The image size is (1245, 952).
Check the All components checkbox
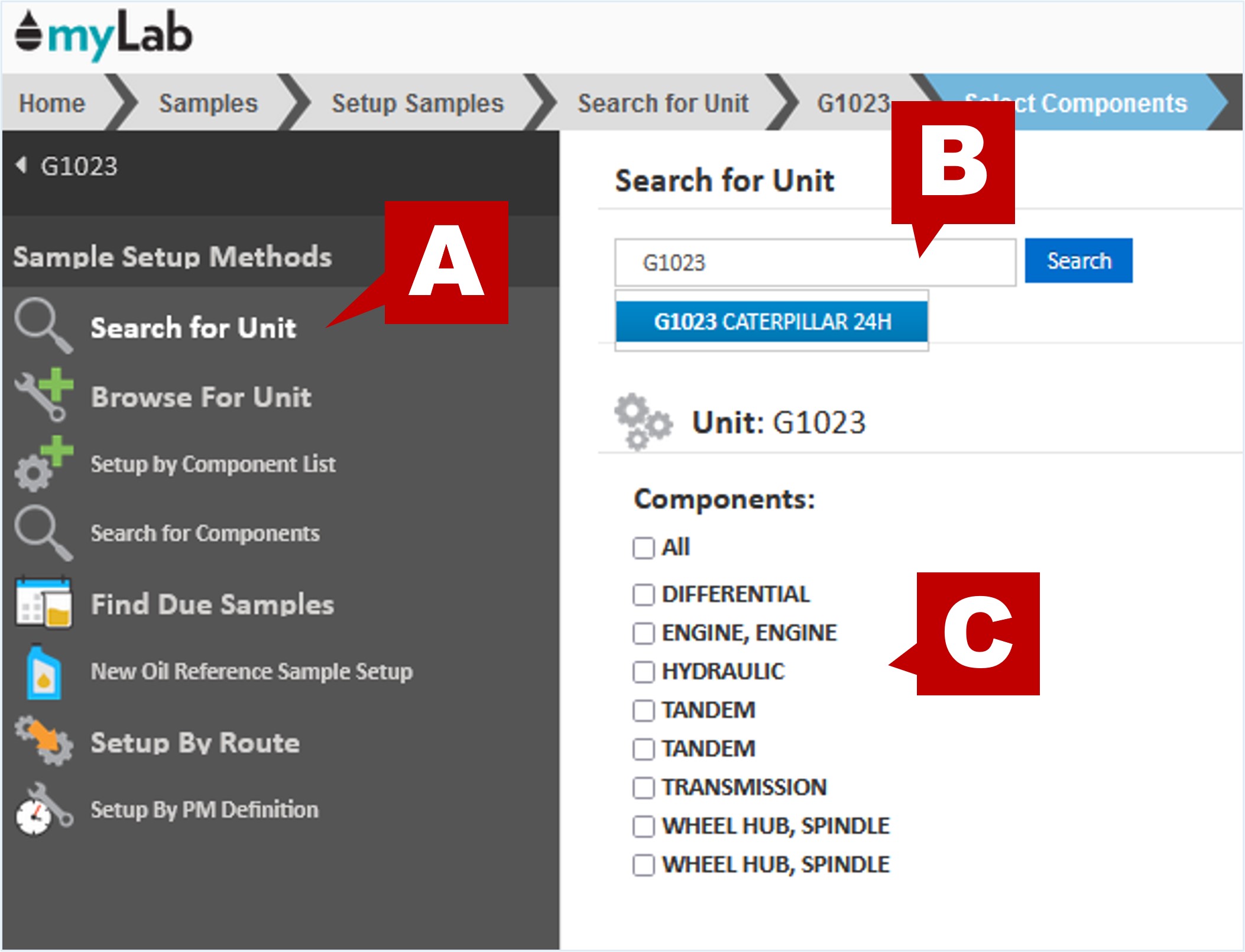click(643, 548)
